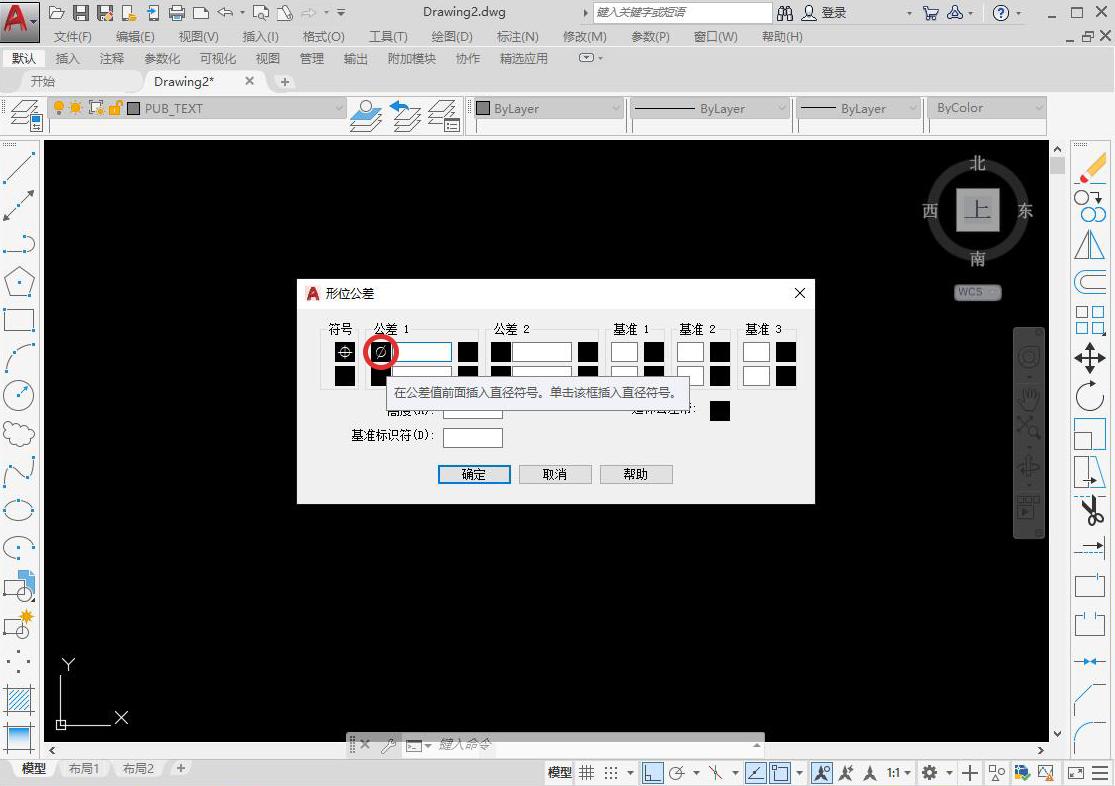Select the Polygon tool
Image resolution: width=1115 pixels, height=786 pixels.
(x=20, y=280)
